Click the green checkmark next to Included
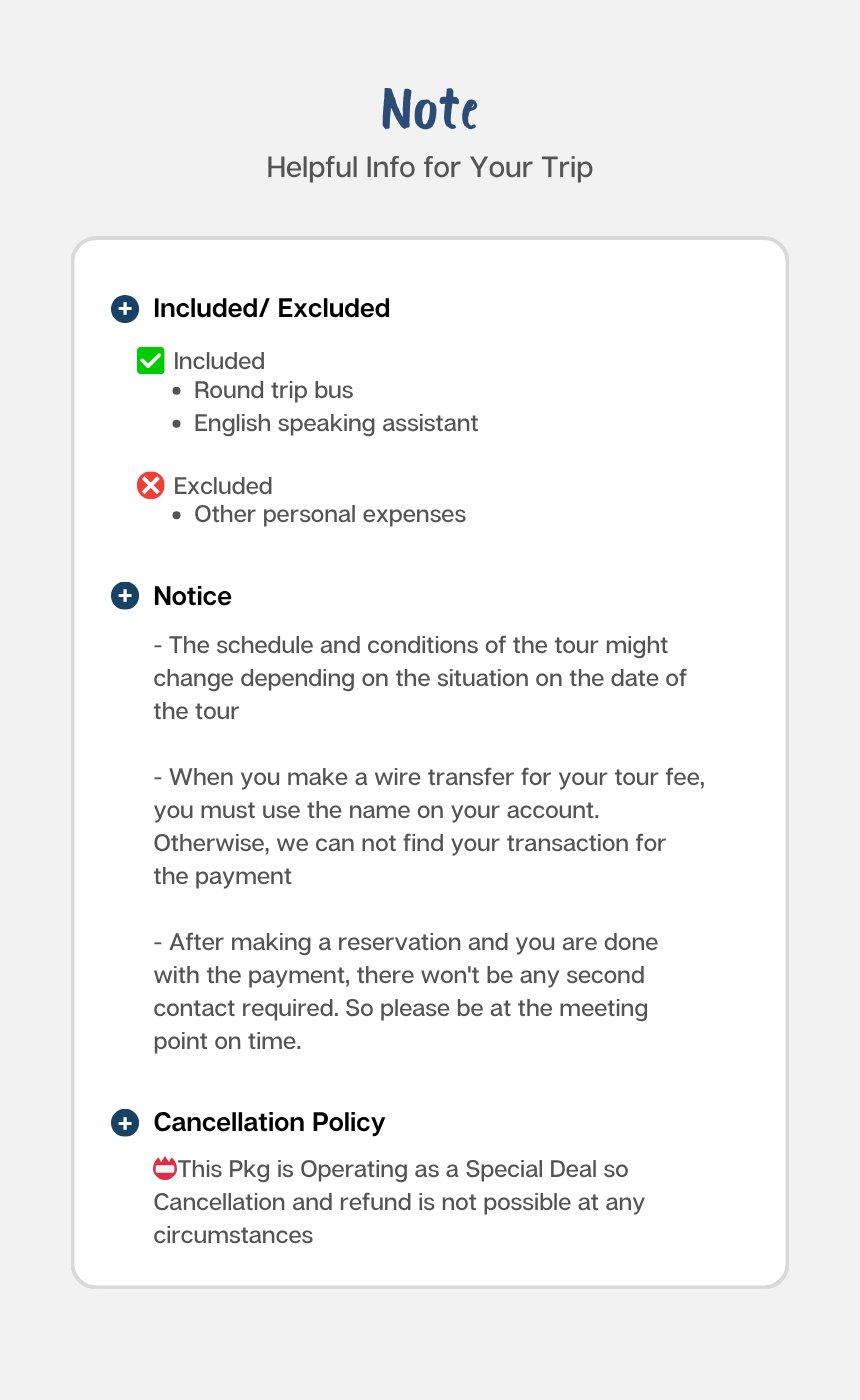 [x=150, y=361]
